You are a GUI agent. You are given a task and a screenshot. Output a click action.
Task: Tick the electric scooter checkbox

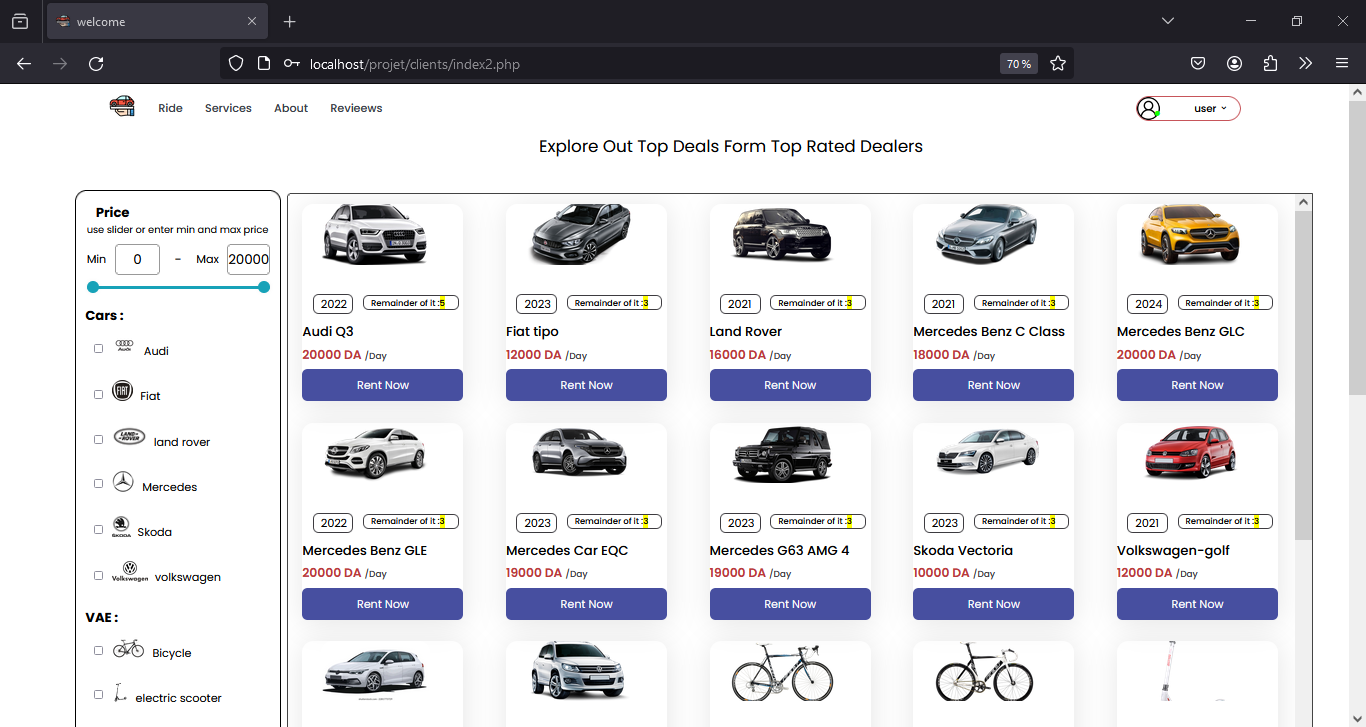coord(98,694)
